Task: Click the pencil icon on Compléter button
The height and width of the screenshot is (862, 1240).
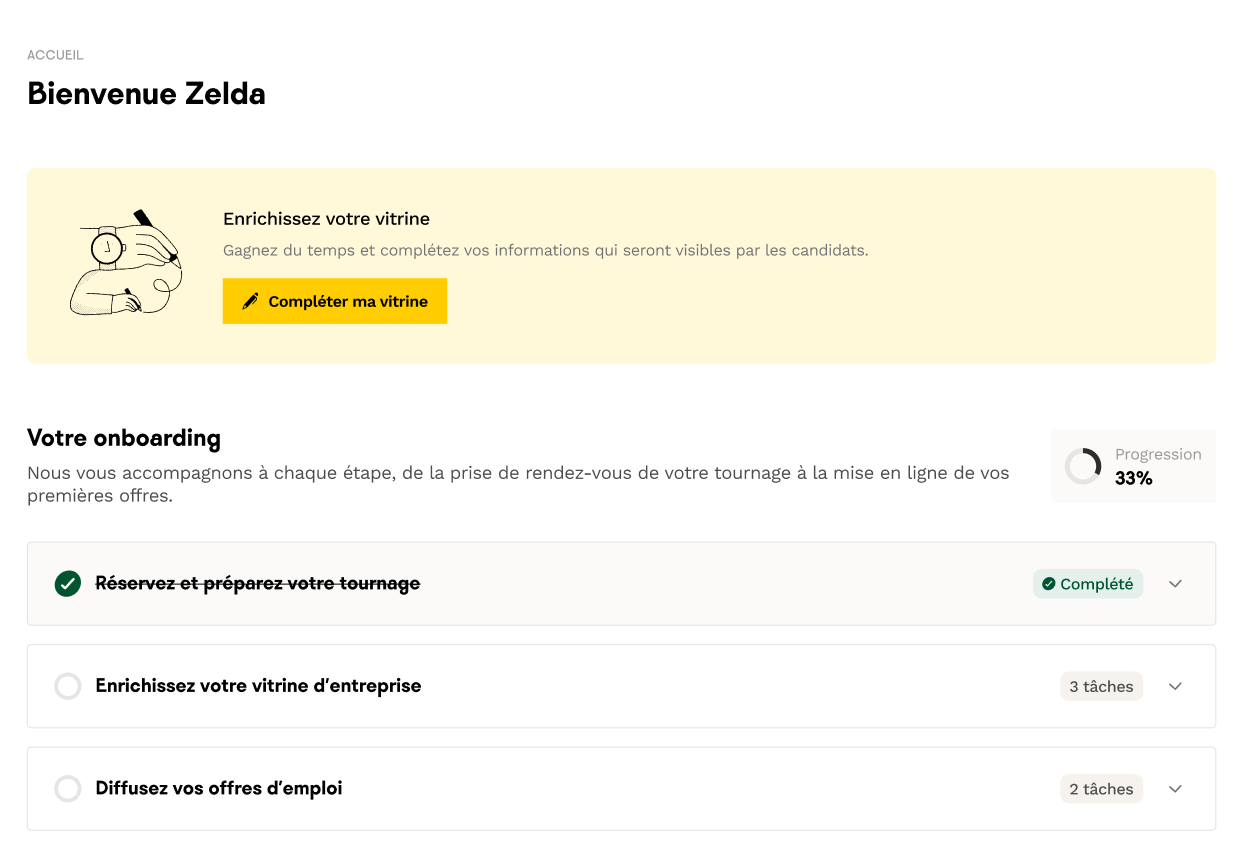Action: point(250,301)
